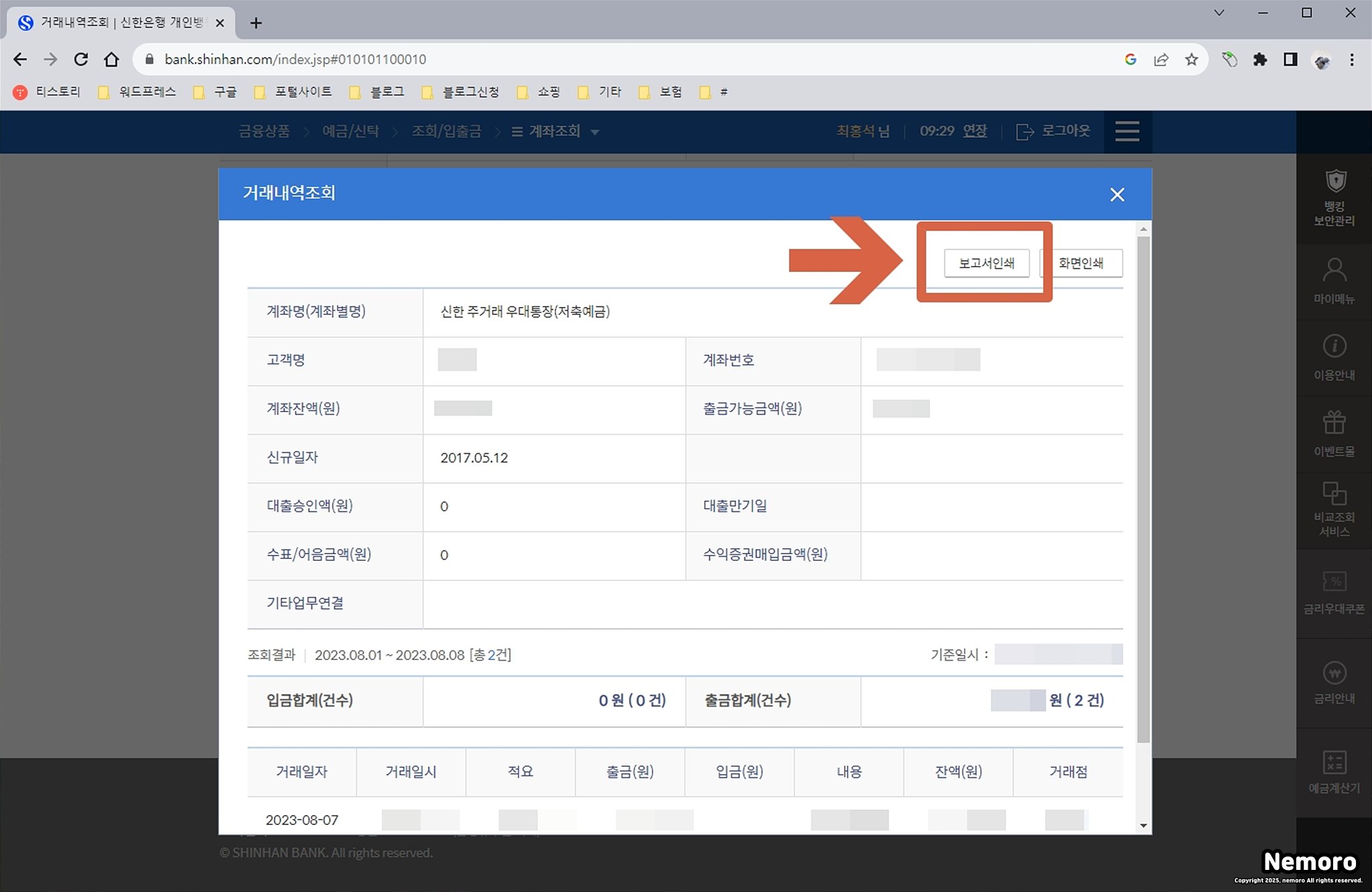Click the 화면인쇄 screen print button
Screen dimensions: 1372x892
tap(1081, 263)
